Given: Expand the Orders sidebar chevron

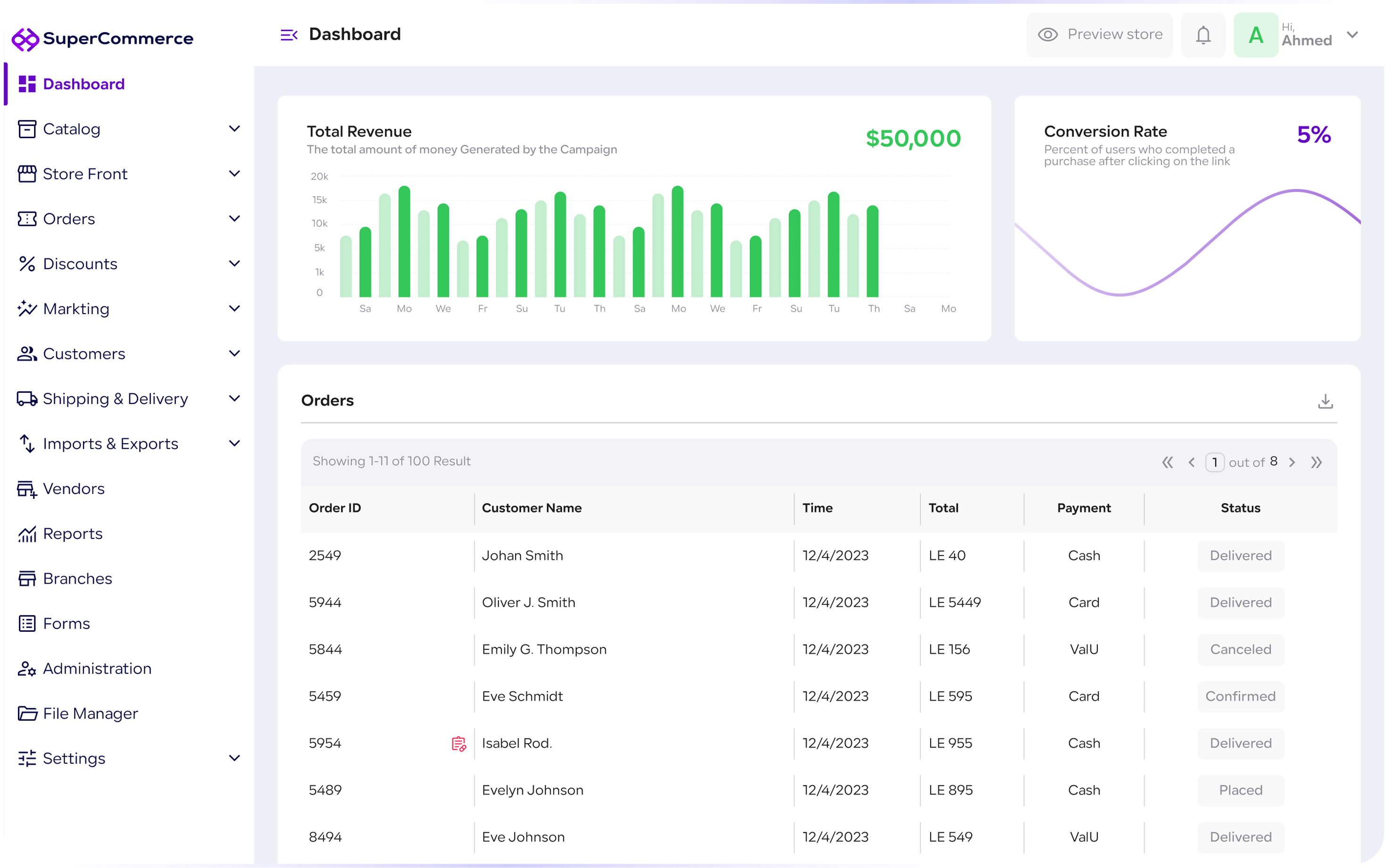Looking at the screenshot, I should point(234,218).
